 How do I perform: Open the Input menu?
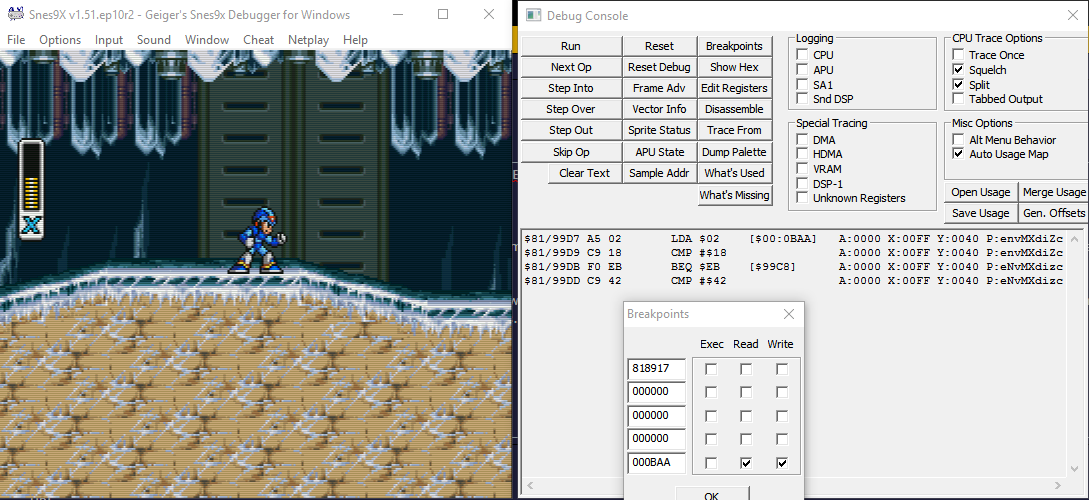coord(109,40)
